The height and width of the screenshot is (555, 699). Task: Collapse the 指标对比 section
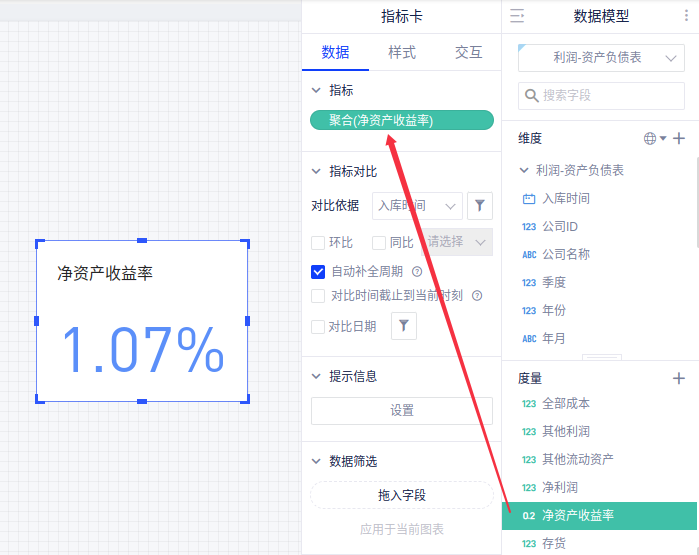coord(317,172)
